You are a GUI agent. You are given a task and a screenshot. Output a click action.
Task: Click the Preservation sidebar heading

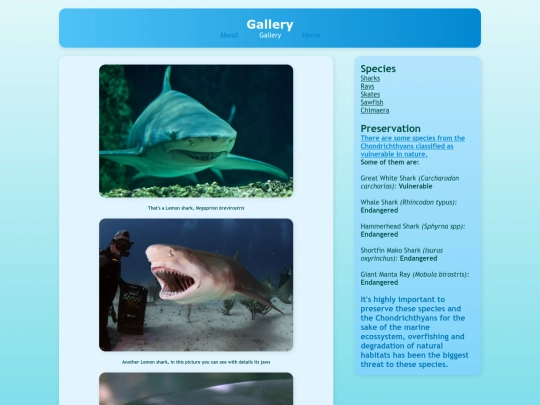391,128
